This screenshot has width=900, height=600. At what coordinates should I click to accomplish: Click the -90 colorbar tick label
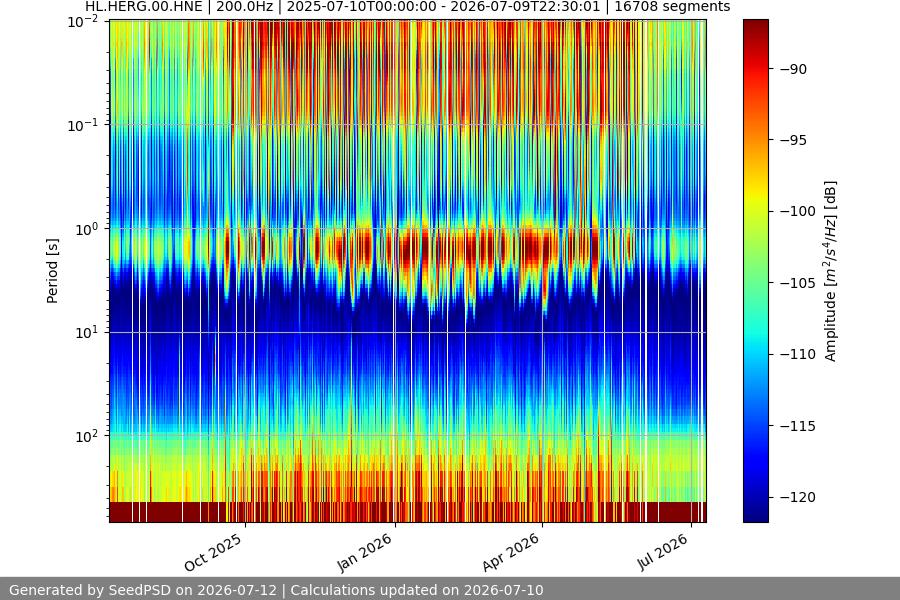(794, 69)
